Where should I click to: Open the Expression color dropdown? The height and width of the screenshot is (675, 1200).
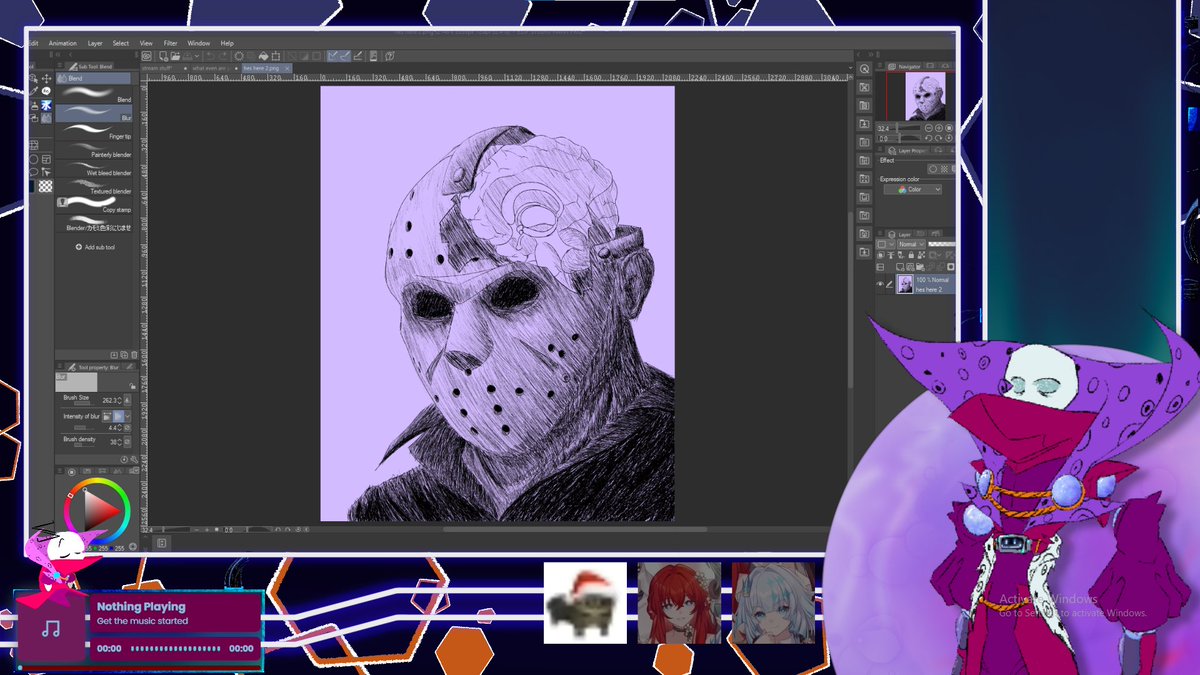[912, 189]
